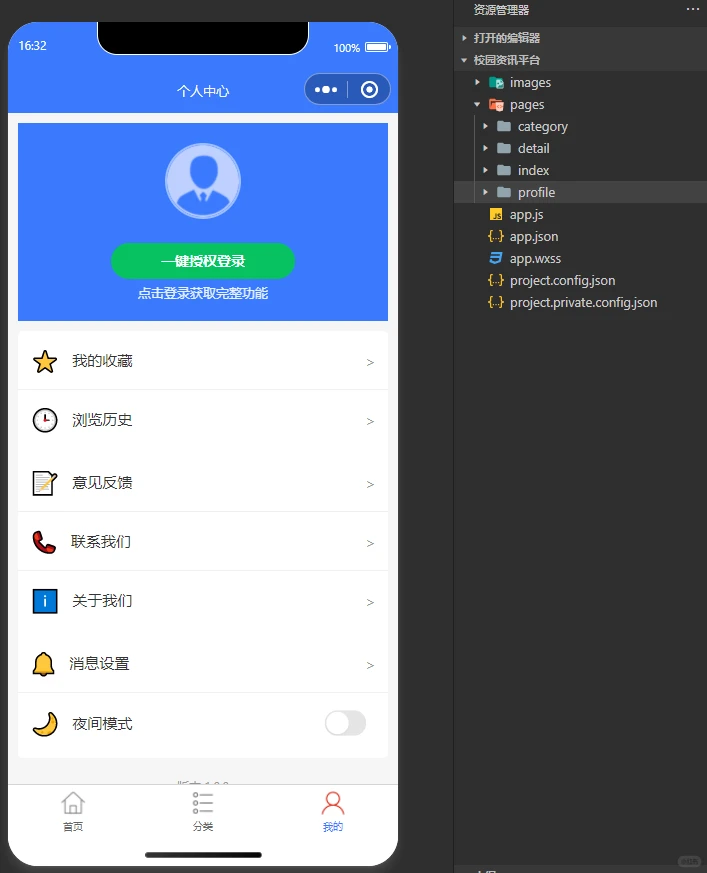This screenshot has height=873, width=707.
Task: Open the 意见反馈 menu row
Action: [x=203, y=483]
